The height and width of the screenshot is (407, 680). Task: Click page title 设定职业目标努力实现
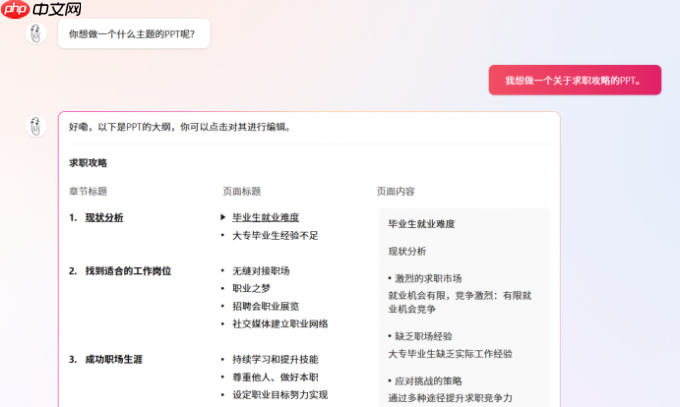click(x=280, y=395)
